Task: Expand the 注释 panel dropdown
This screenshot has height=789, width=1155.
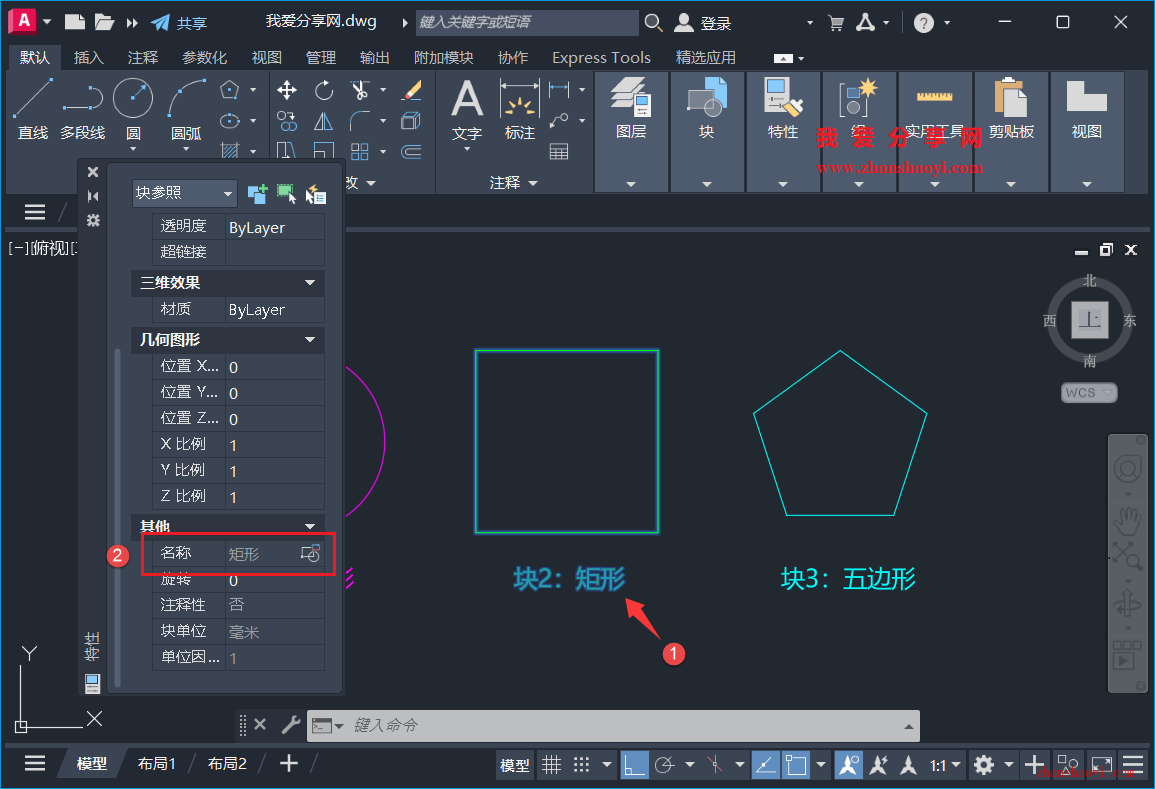Action: tap(513, 183)
